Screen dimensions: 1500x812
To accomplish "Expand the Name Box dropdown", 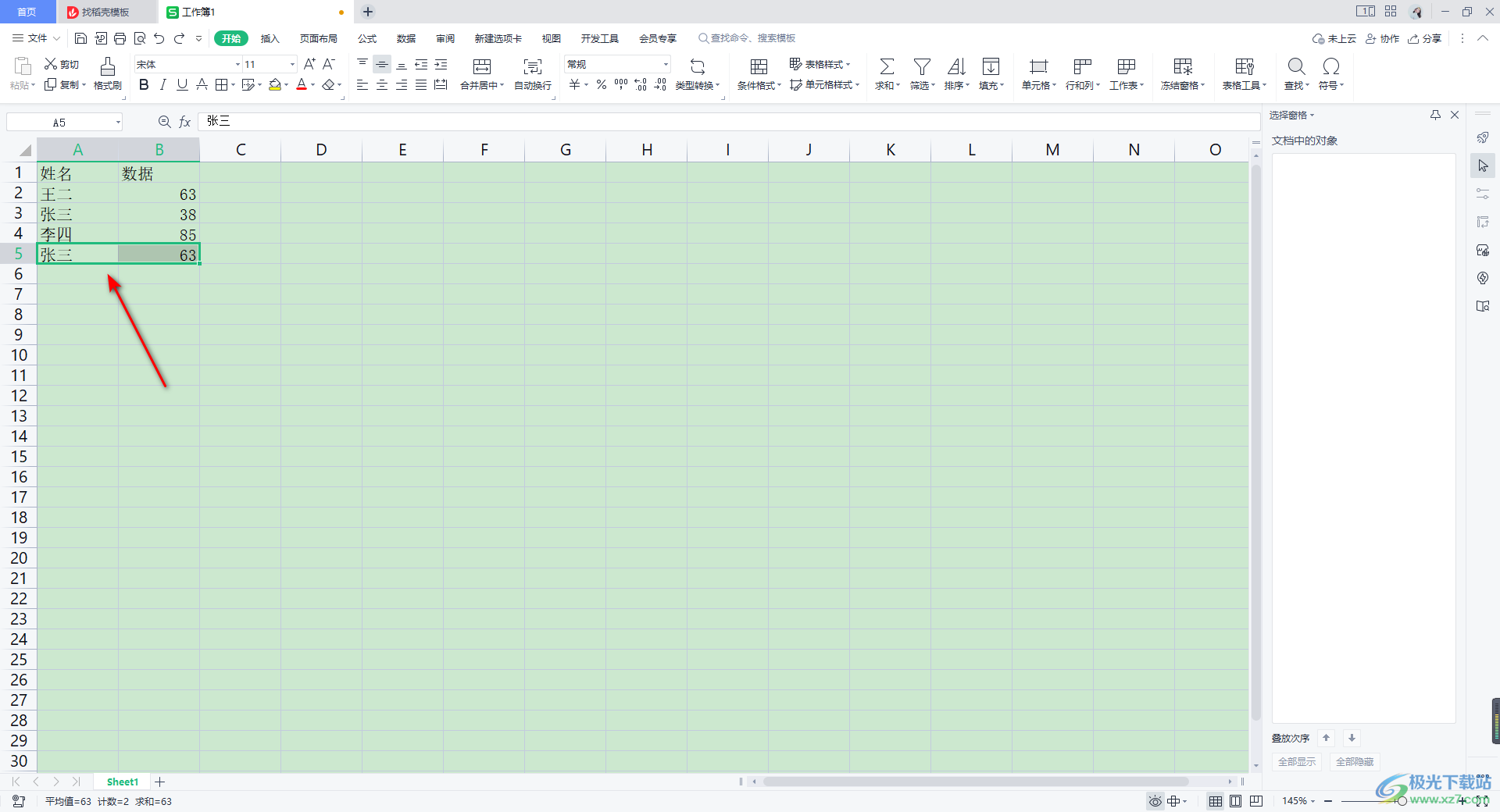I will coord(118,122).
